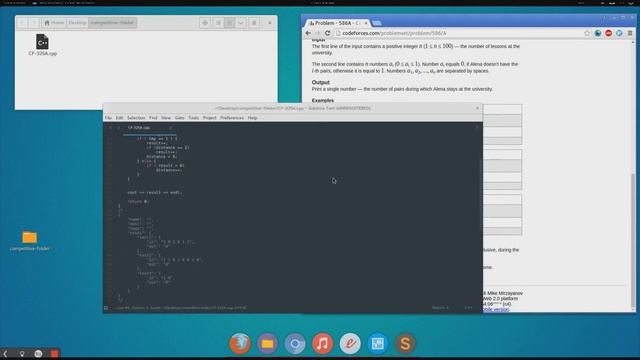Click next tab arrow in Sublime Text
640x360 pixels.
pyautogui.click(x=119, y=128)
